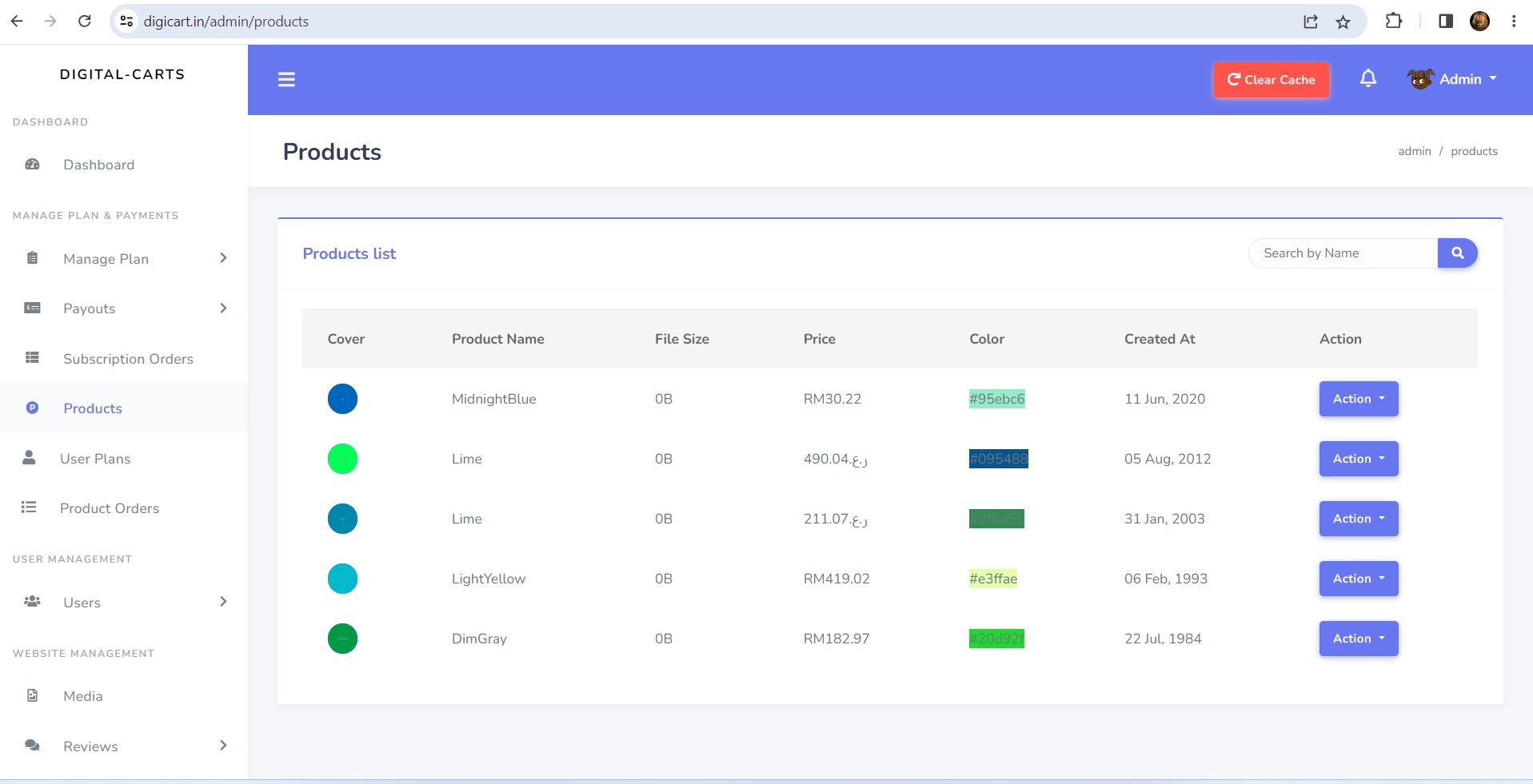Share this page icon in address bar
Image resolution: width=1533 pixels, height=784 pixels.
[x=1311, y=22]
